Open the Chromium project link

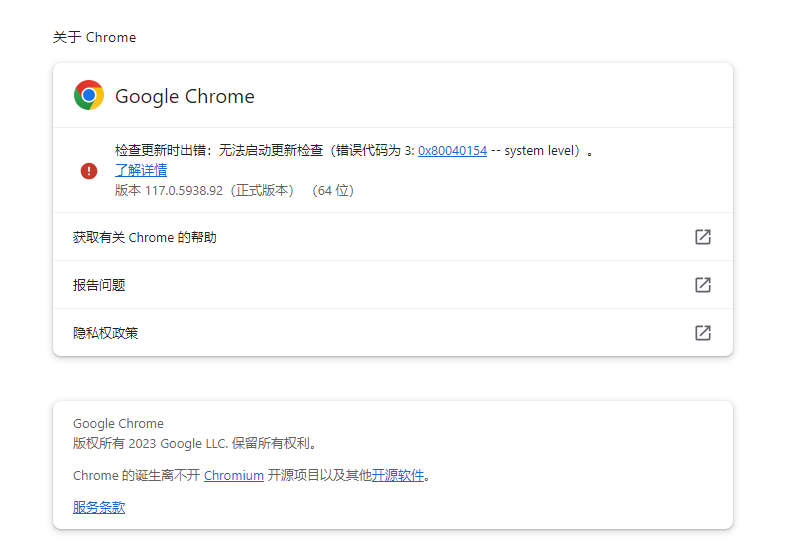point(234,475)
